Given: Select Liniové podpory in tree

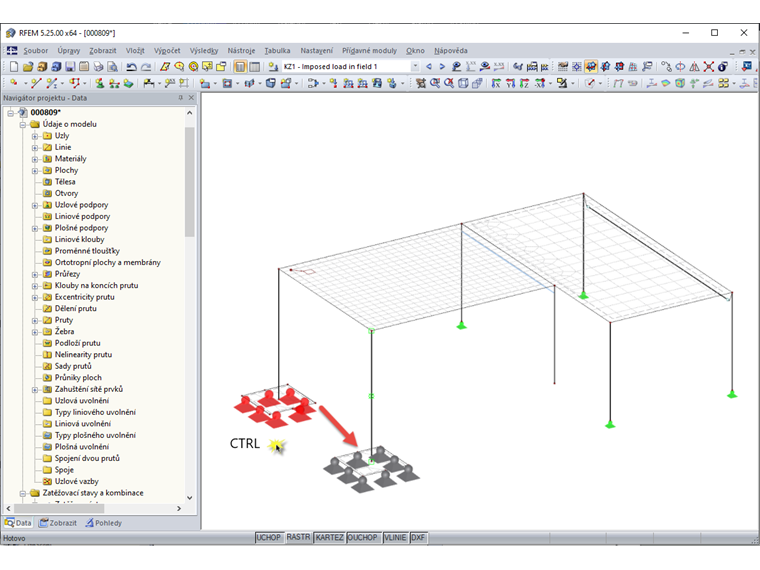Looking at the screenshot, I should pos(82,216).
